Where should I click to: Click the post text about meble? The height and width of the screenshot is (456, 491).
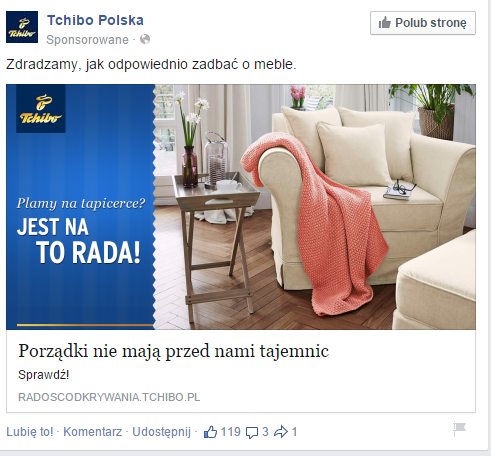[151, 64]
